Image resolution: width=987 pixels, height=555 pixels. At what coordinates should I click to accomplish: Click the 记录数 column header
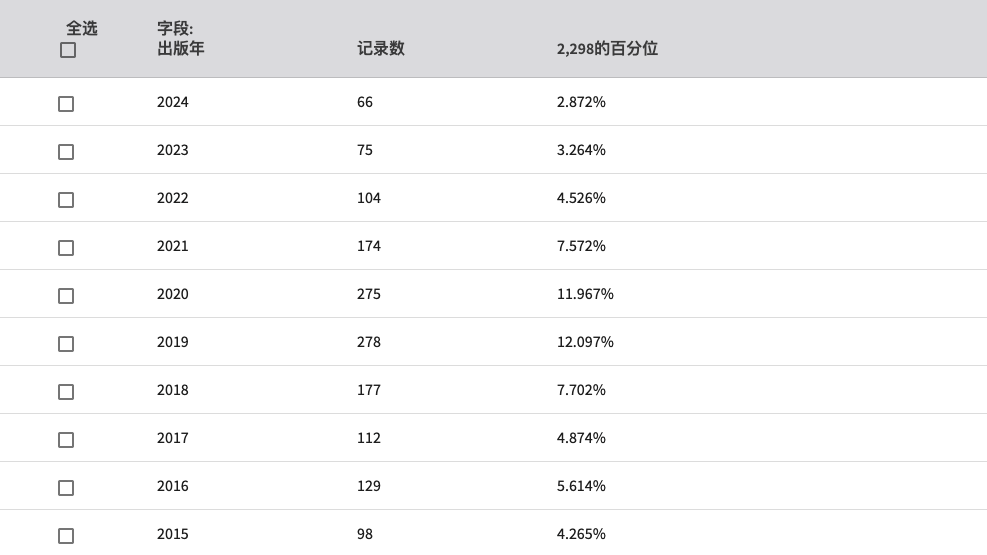click(381, 48)
